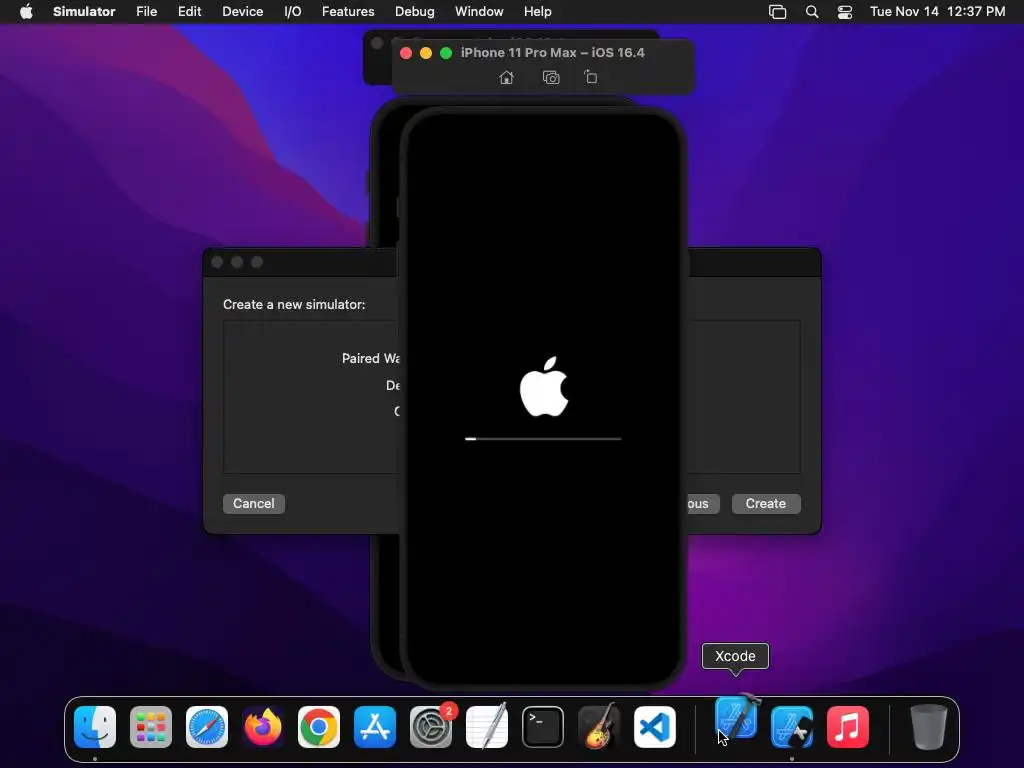
Task: Take a screenshot with the simulator camera icon
Action: (551, 78)
